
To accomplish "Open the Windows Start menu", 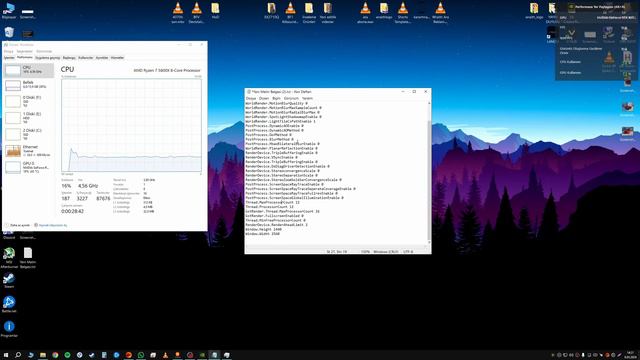I will [6, 355].
